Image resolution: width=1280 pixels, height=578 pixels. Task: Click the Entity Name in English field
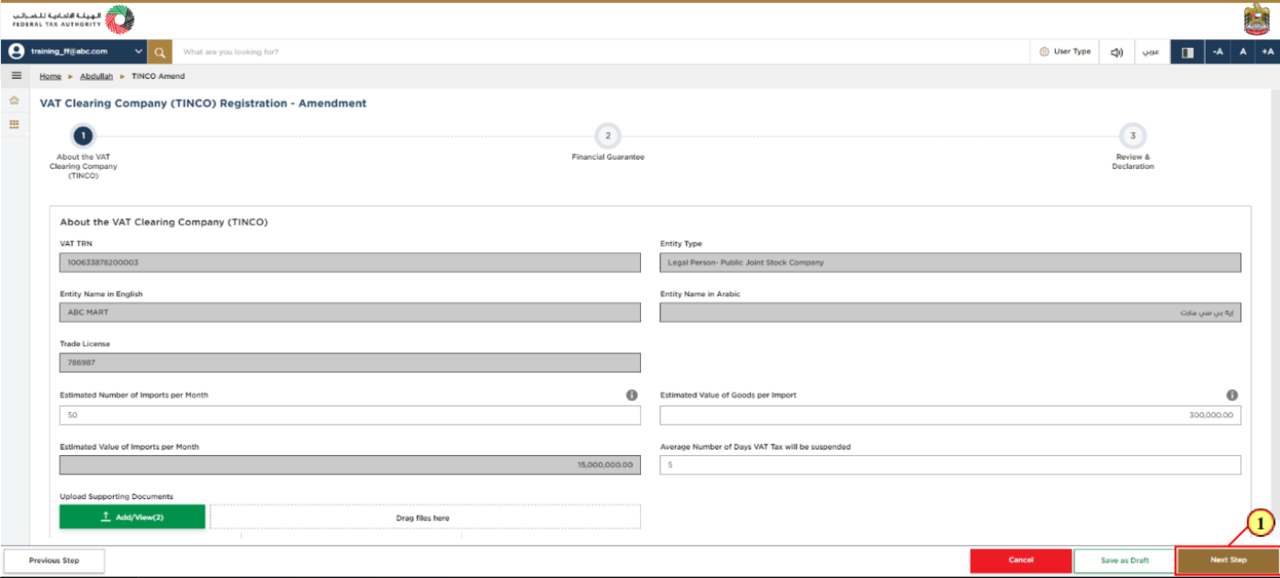(x=350, y=312)
